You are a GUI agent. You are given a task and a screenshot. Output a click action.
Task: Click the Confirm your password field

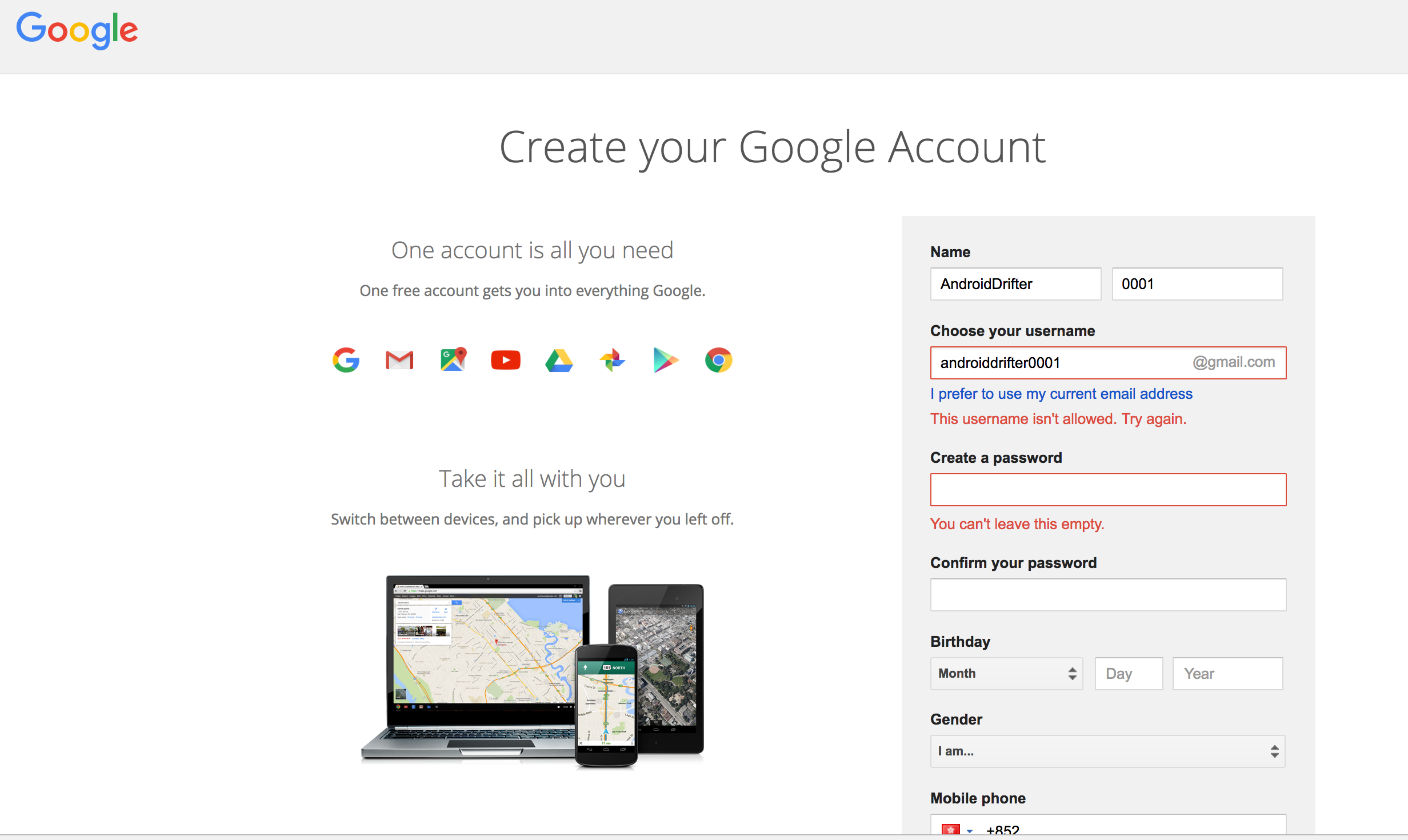click(1108, 595)
